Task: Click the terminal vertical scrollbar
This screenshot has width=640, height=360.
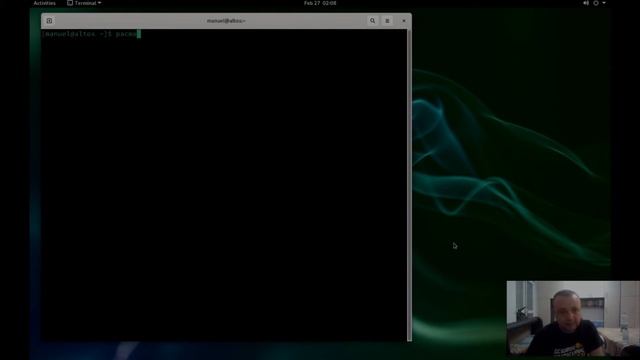Action: [x=409, y=185]
